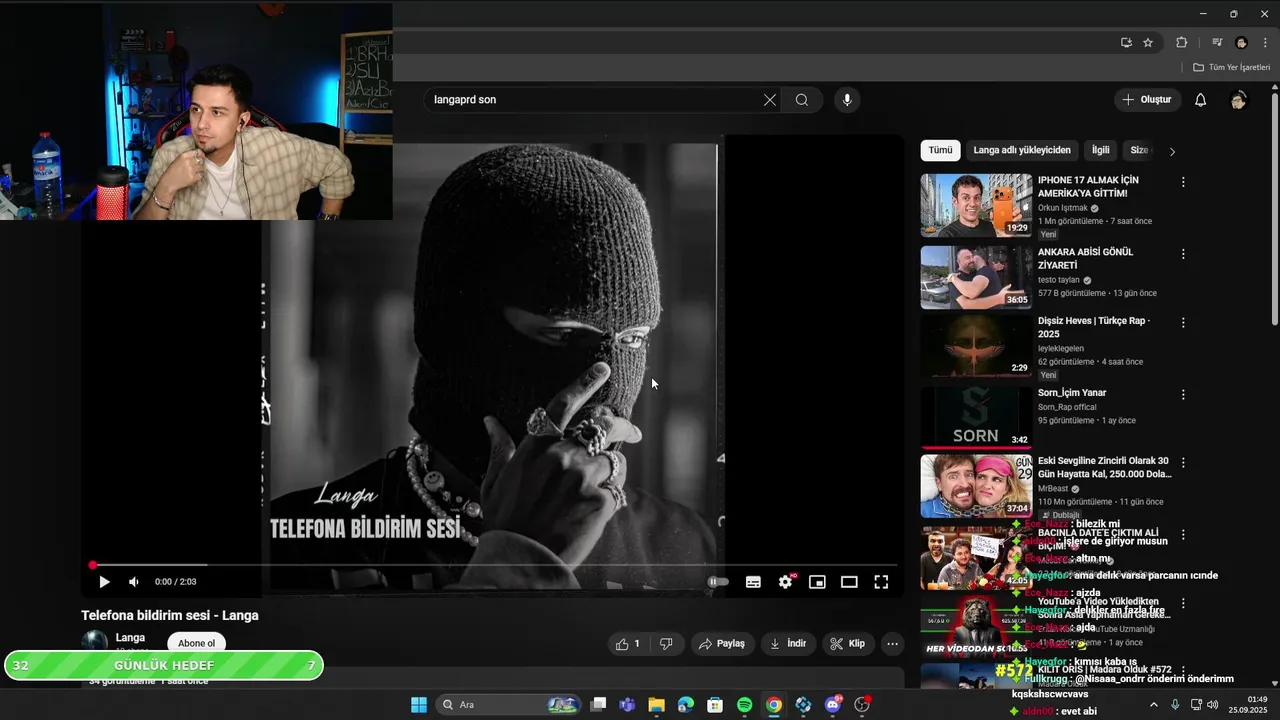Screen dimensions: 1280x720
Task: Toggle the autoplay switch in player
Action: (718, 582)
